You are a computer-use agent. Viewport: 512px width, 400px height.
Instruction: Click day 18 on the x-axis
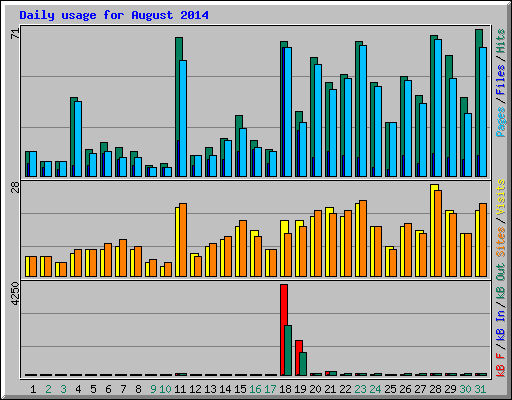click(x=285, y=389)
